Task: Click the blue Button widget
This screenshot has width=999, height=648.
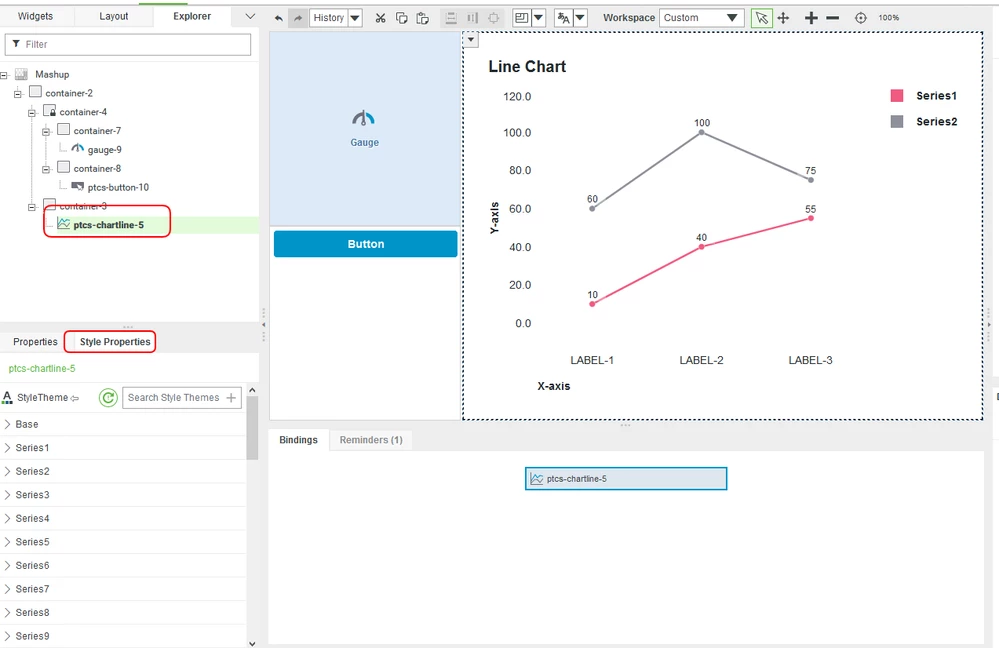Action: (366, 244)
